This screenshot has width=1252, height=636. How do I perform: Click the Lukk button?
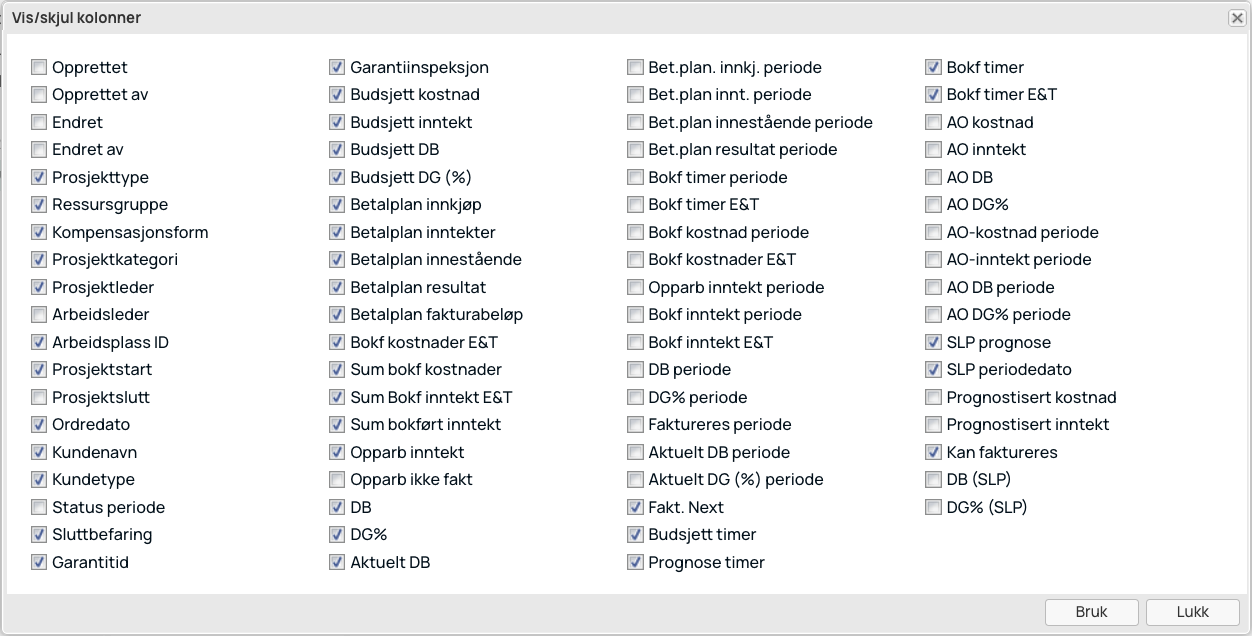(x=1193, y=612)
